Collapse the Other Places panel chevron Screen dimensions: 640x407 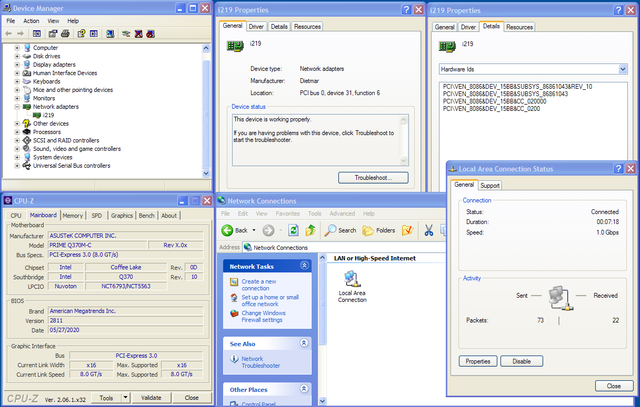click(x=304, y=389)
